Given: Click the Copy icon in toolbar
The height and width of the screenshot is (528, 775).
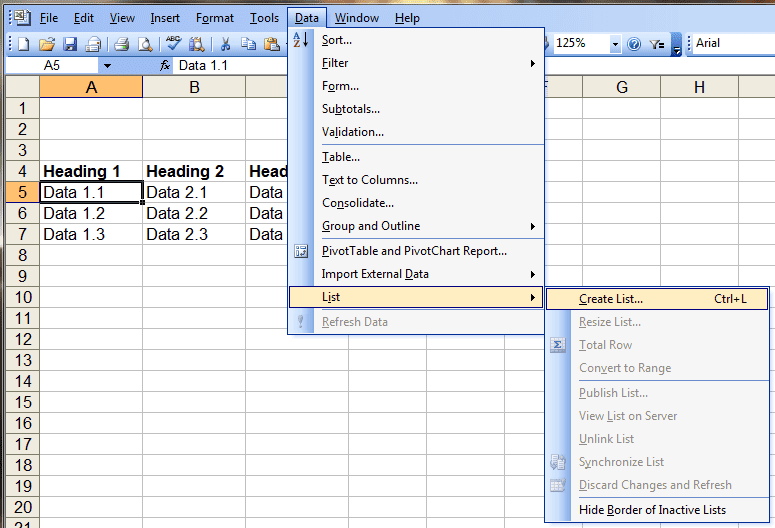Looking at the screenshot, I should [248, 44].
